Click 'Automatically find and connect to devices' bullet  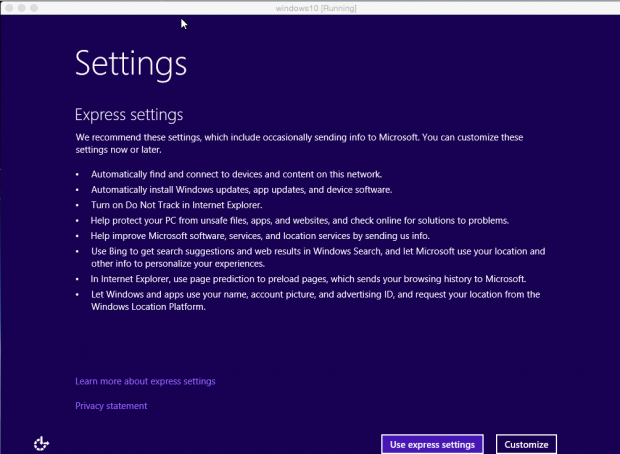coord(236,174)
